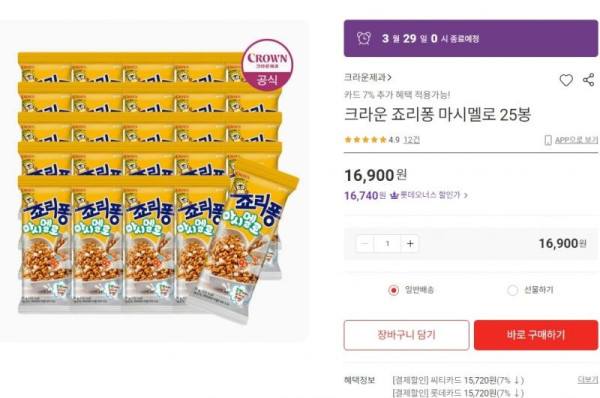Decrease quantity with the minus button
The width and height of the screenshot is (600, 398).
pyautogui.click(x=365, y=243)
